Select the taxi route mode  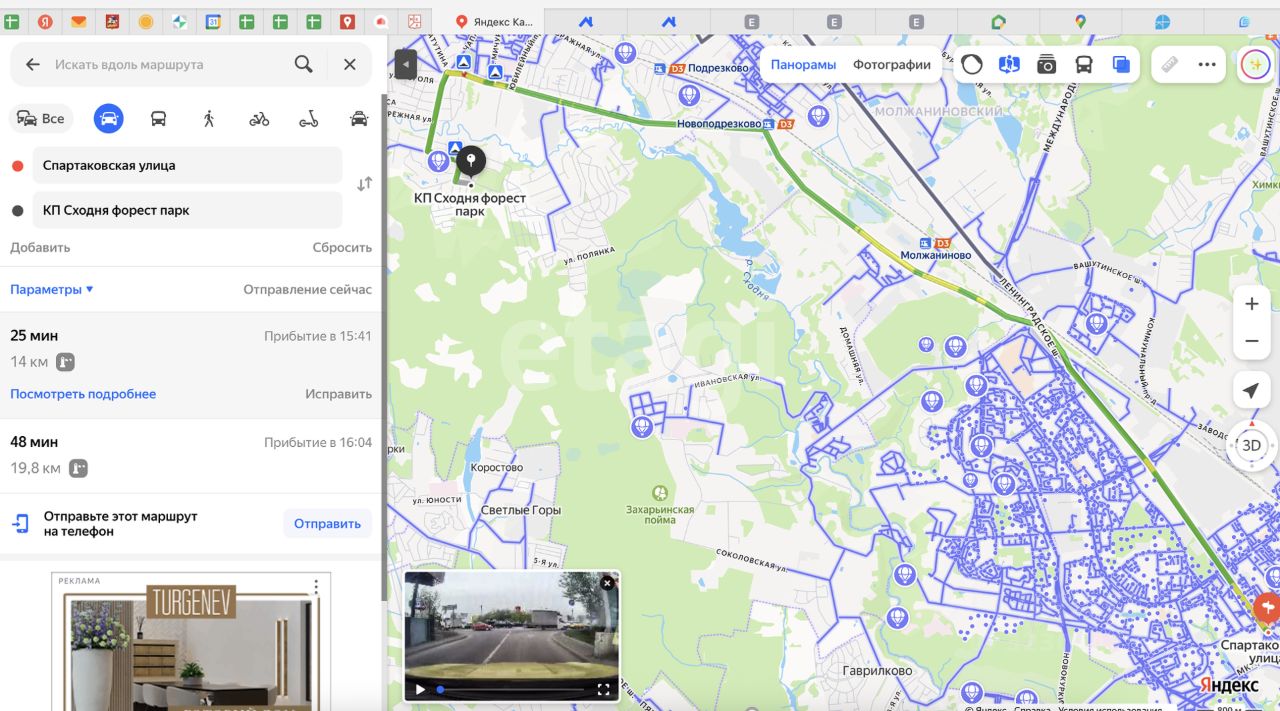pyautogui.click(x=359, y=119)
